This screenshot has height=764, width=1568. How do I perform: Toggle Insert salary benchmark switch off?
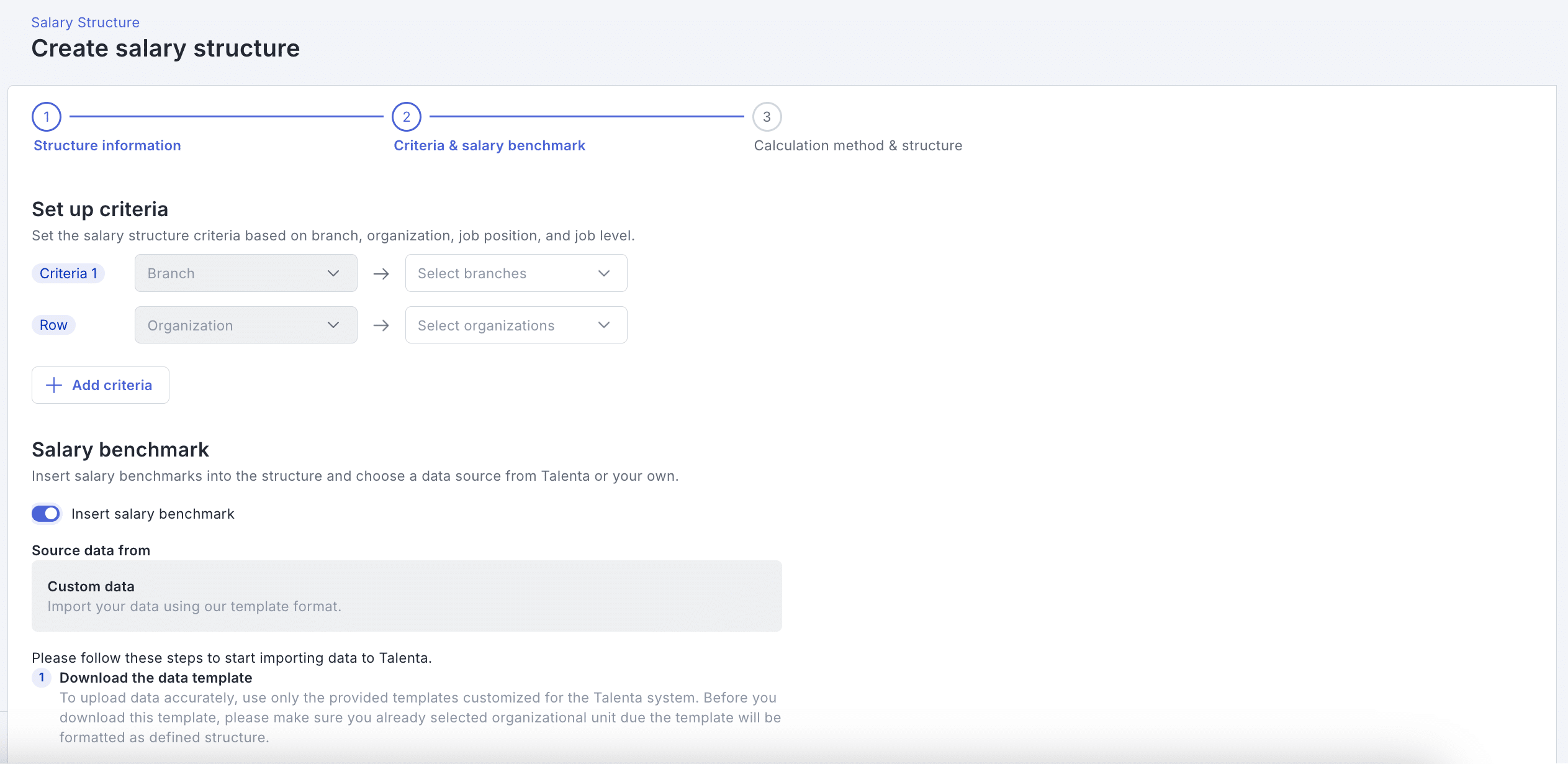click(46, 514)
